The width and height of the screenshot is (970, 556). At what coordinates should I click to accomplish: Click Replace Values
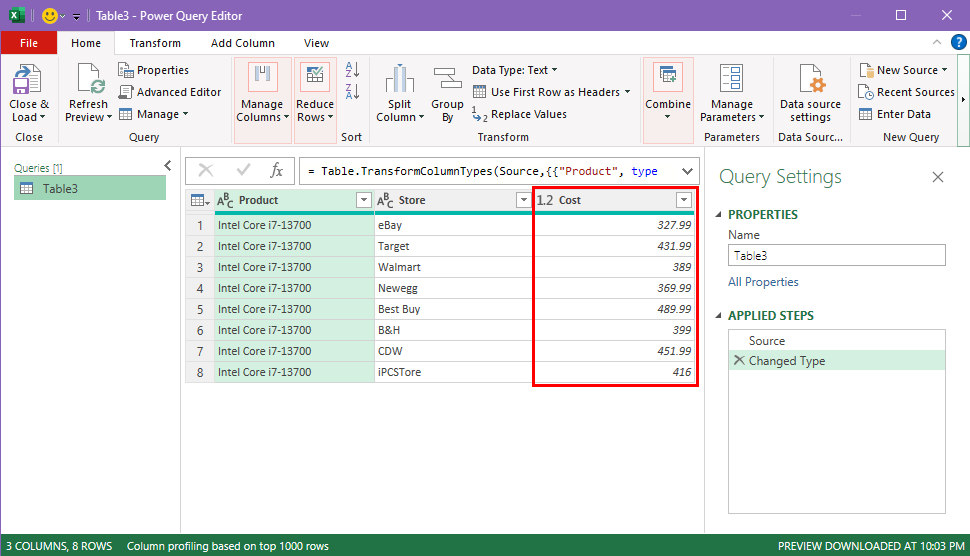pyautogui.click(x=520, y=114)
